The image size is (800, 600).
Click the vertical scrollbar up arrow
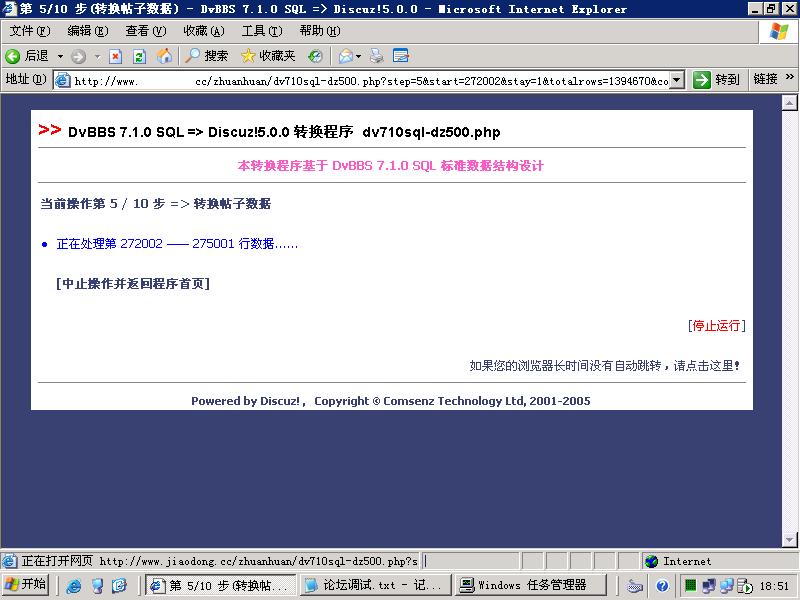pos(789,103)
